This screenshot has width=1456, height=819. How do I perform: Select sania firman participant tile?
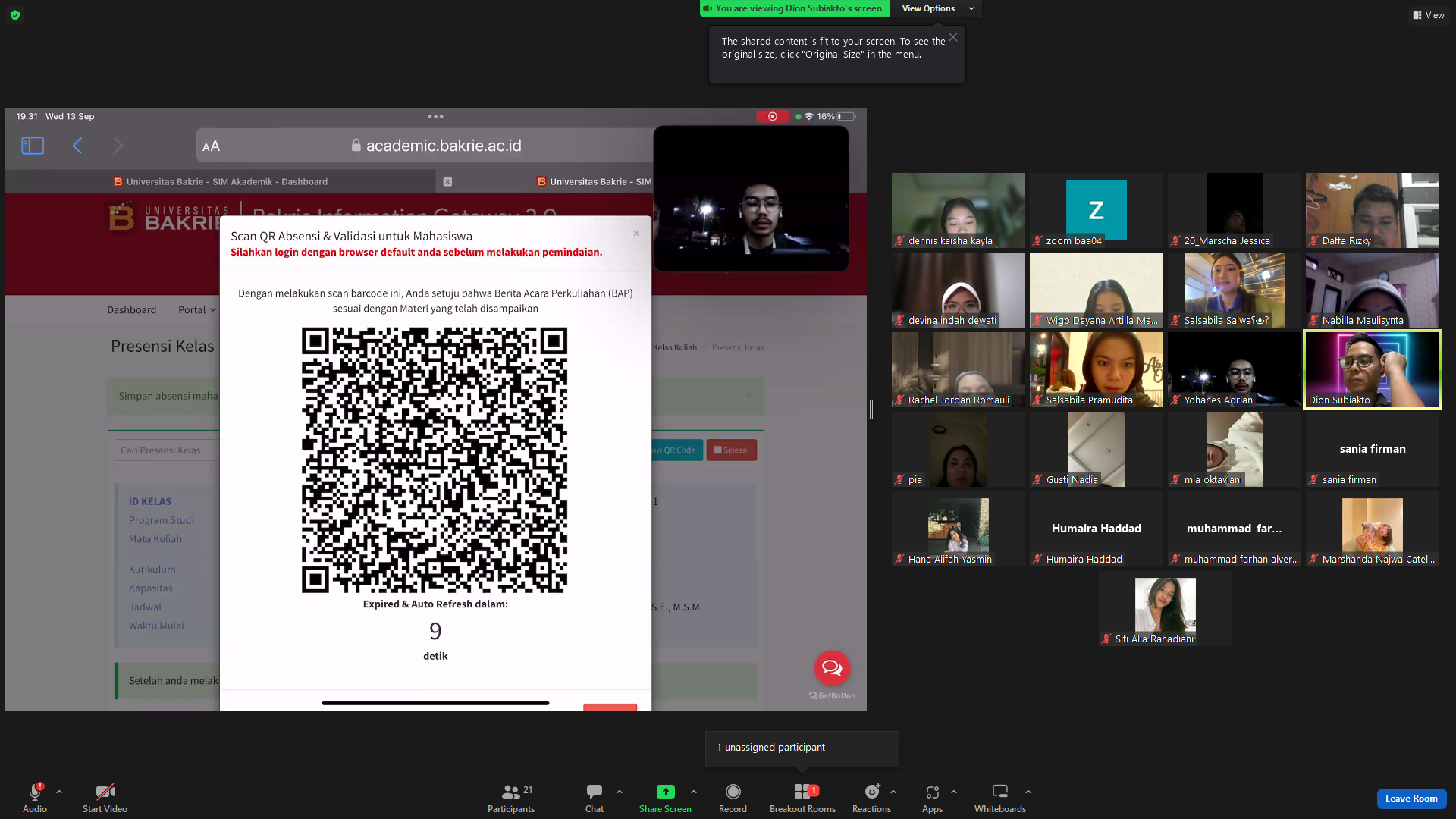(x=1373, y=449)
